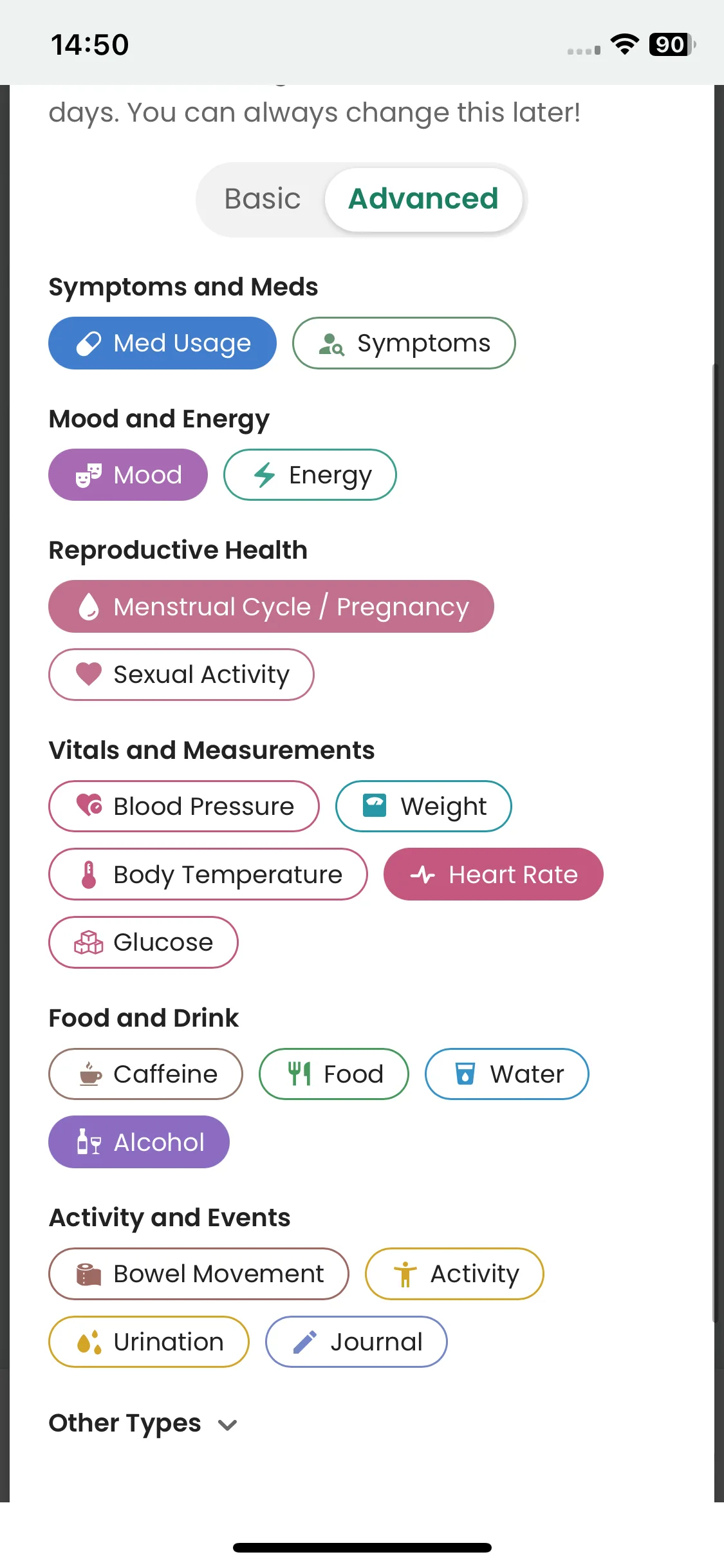Viewport: 724px width, 1568px height.
Task: Select the Advanced tab
Action: [423, 199]
